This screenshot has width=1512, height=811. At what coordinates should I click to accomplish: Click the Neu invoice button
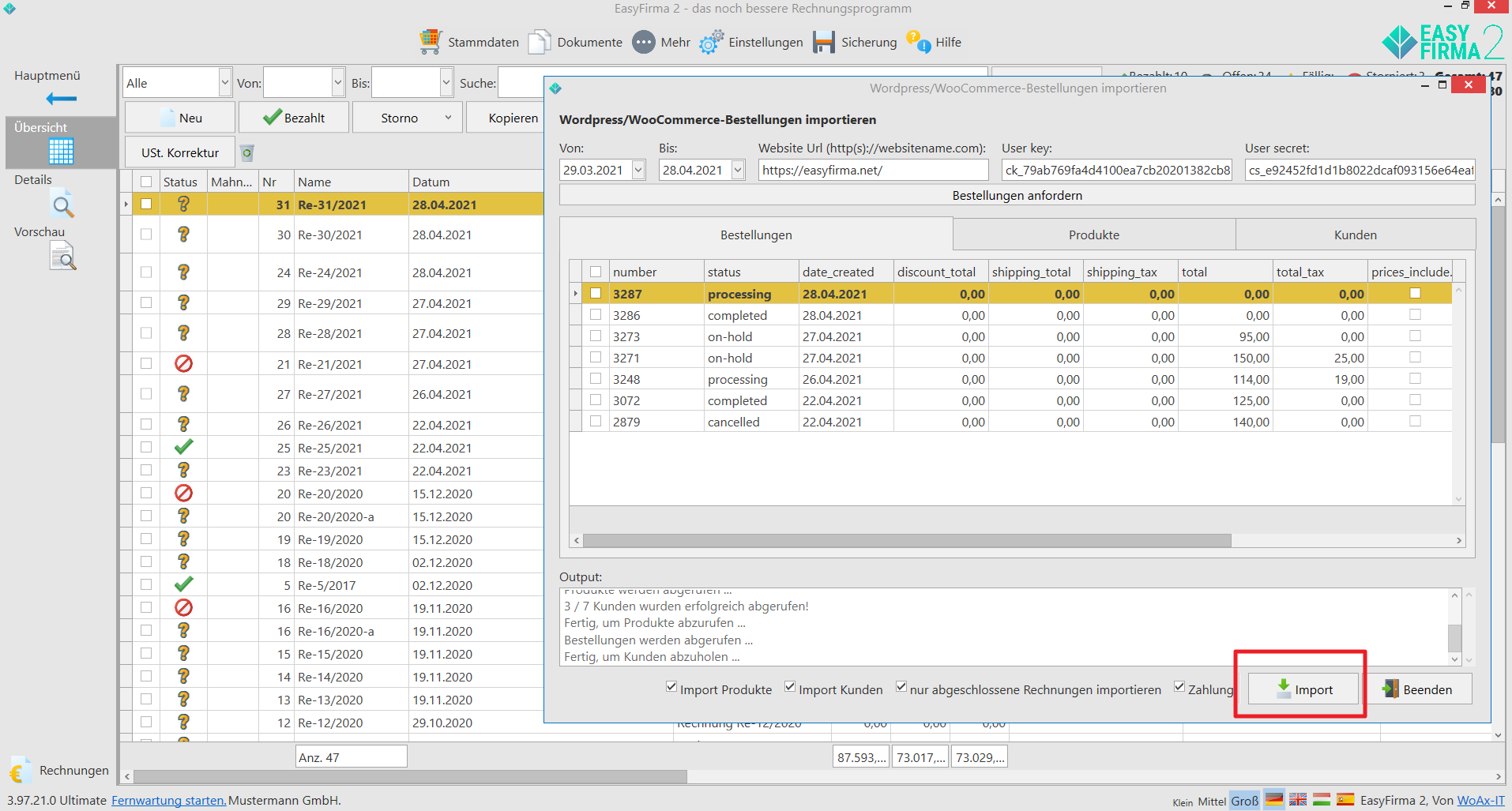point(180,118)
